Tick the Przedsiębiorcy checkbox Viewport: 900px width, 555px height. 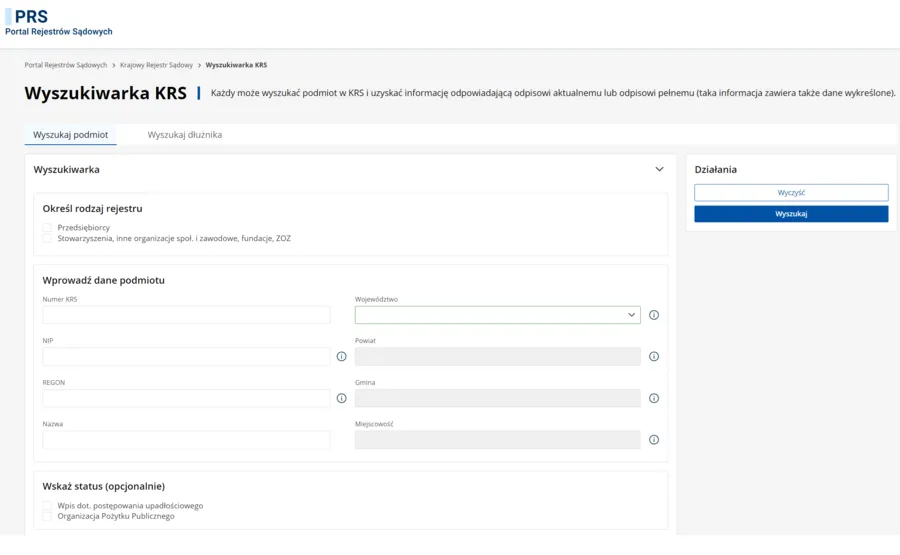(47, 228)
